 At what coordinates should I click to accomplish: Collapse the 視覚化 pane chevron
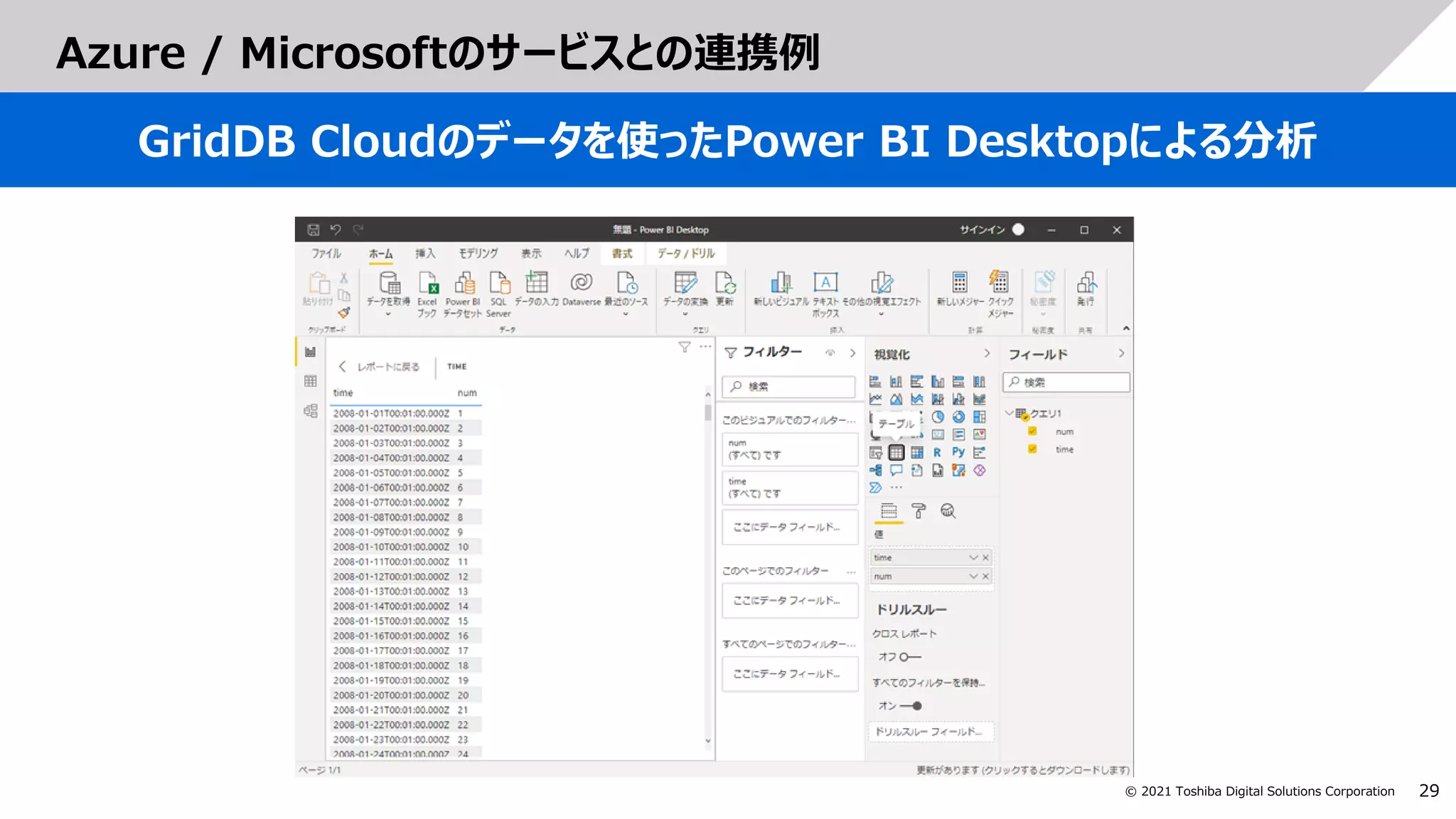987,353
